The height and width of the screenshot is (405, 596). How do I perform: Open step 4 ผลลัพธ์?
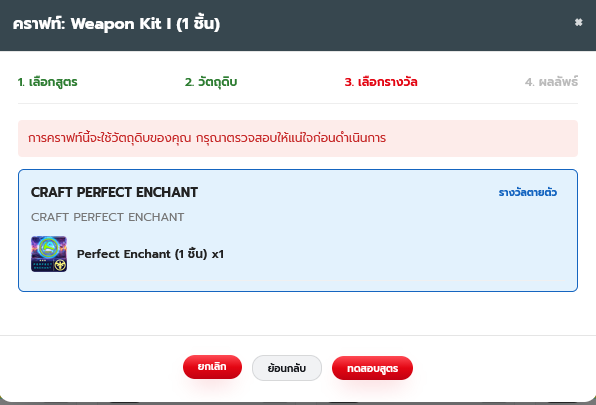[552, 82]
